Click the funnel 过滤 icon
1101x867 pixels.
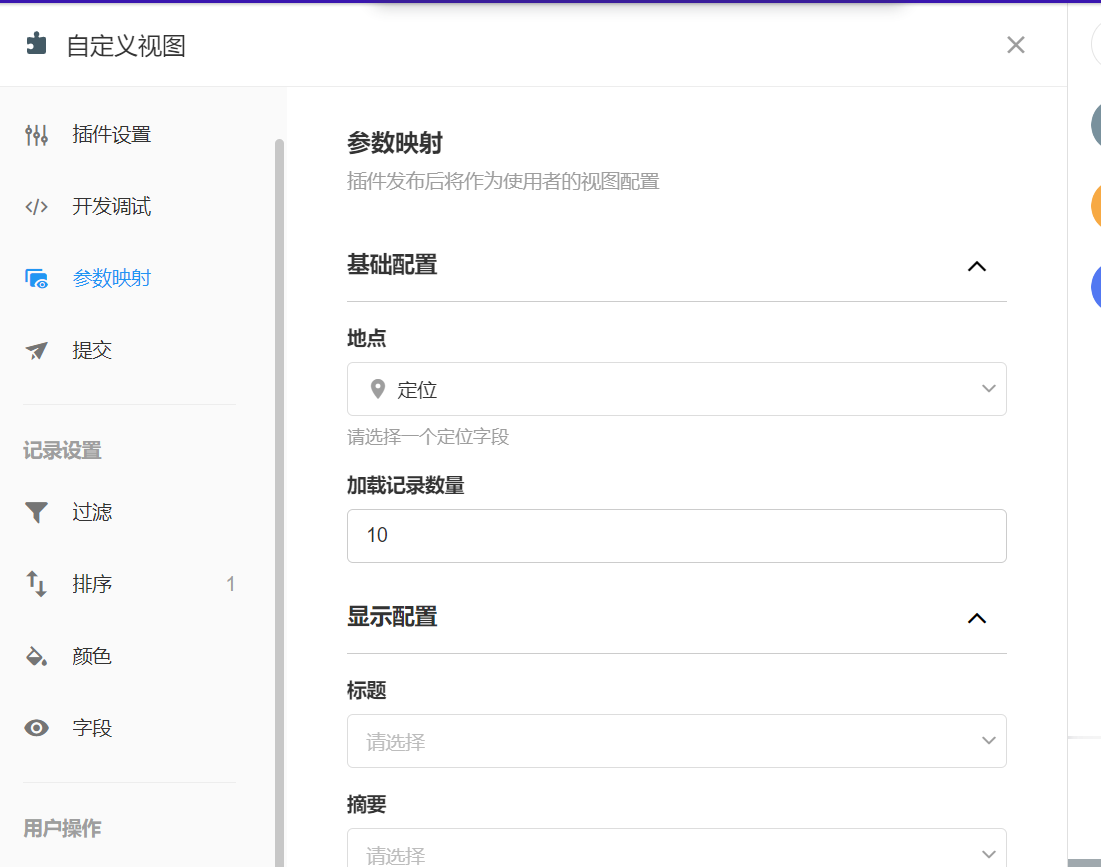pyautogui.click(x=37, y=513)
